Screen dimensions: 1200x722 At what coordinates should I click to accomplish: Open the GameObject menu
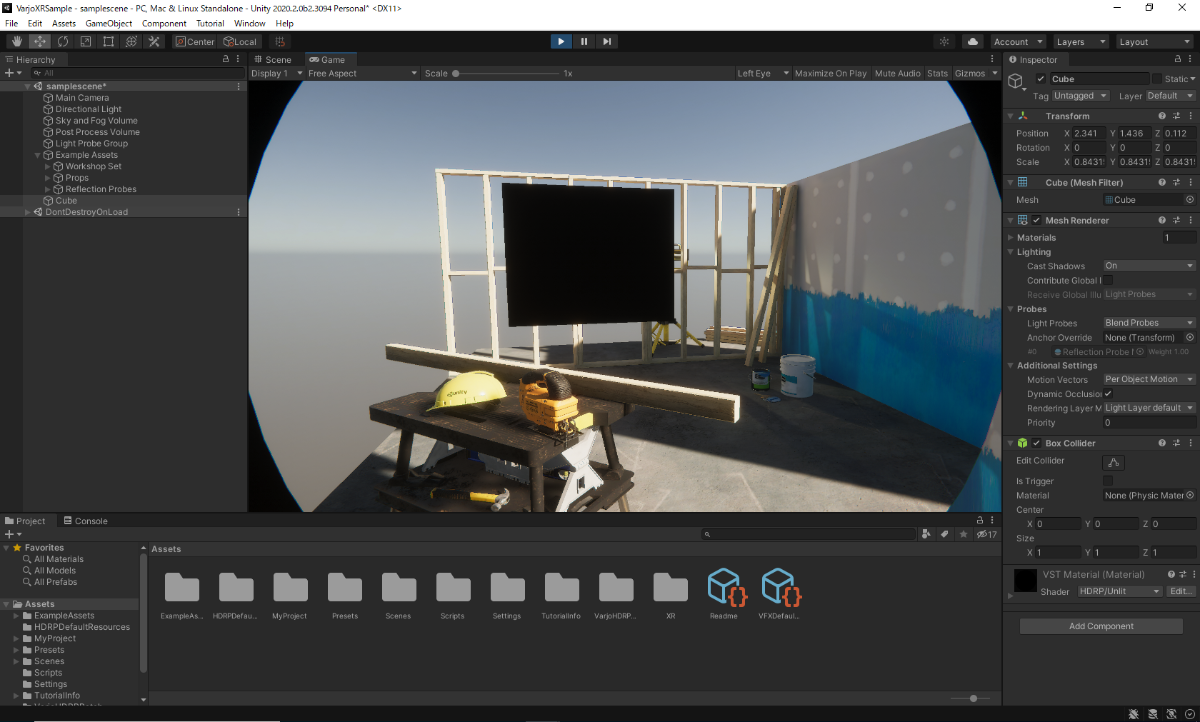point(108,23)
